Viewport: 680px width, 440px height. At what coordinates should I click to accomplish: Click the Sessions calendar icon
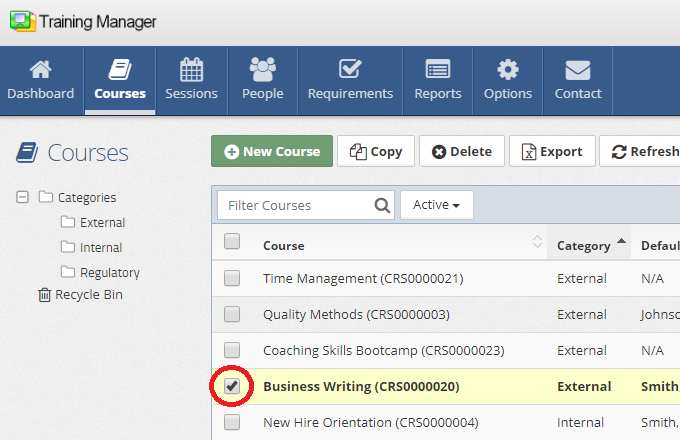click(191, 70)
